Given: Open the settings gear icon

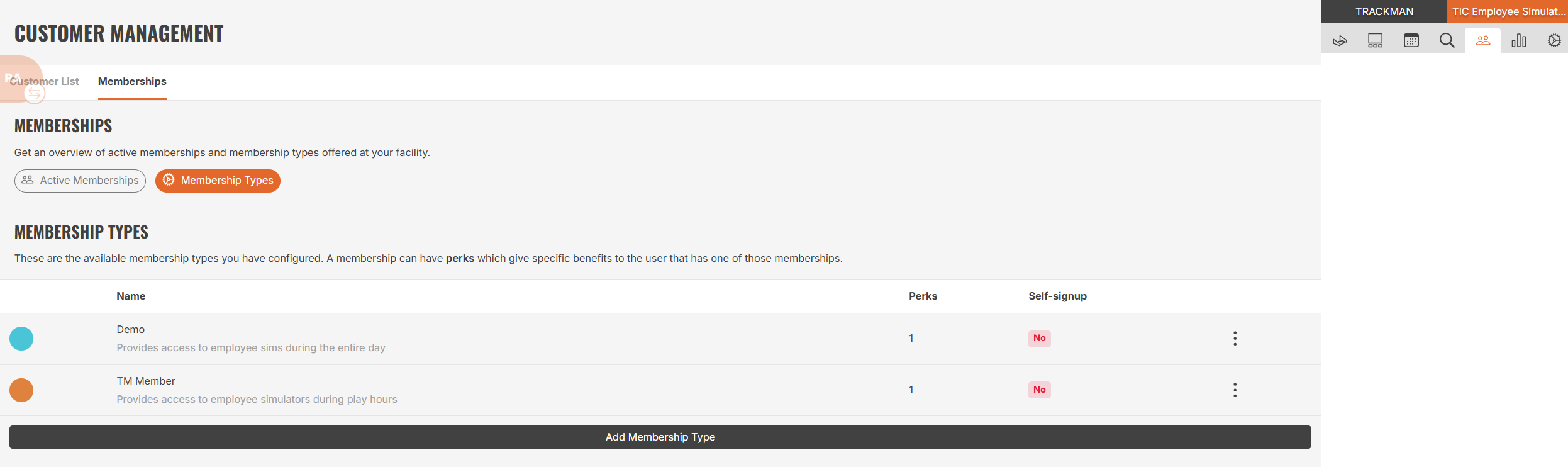Looking at the screenshot, I should pos(1554,41).
